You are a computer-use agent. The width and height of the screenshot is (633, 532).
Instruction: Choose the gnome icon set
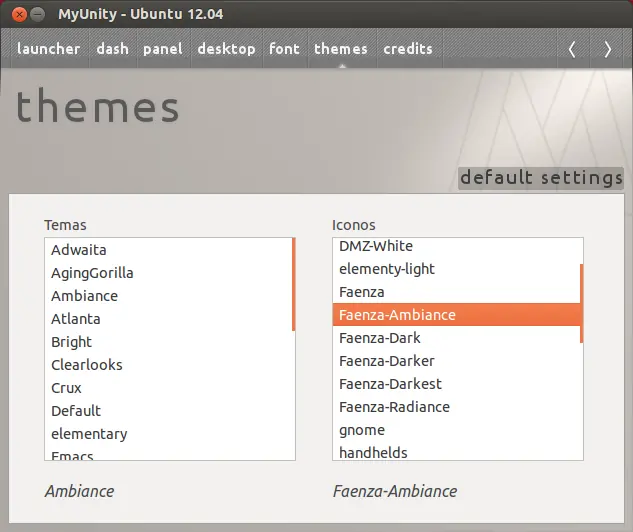(456, 430)
